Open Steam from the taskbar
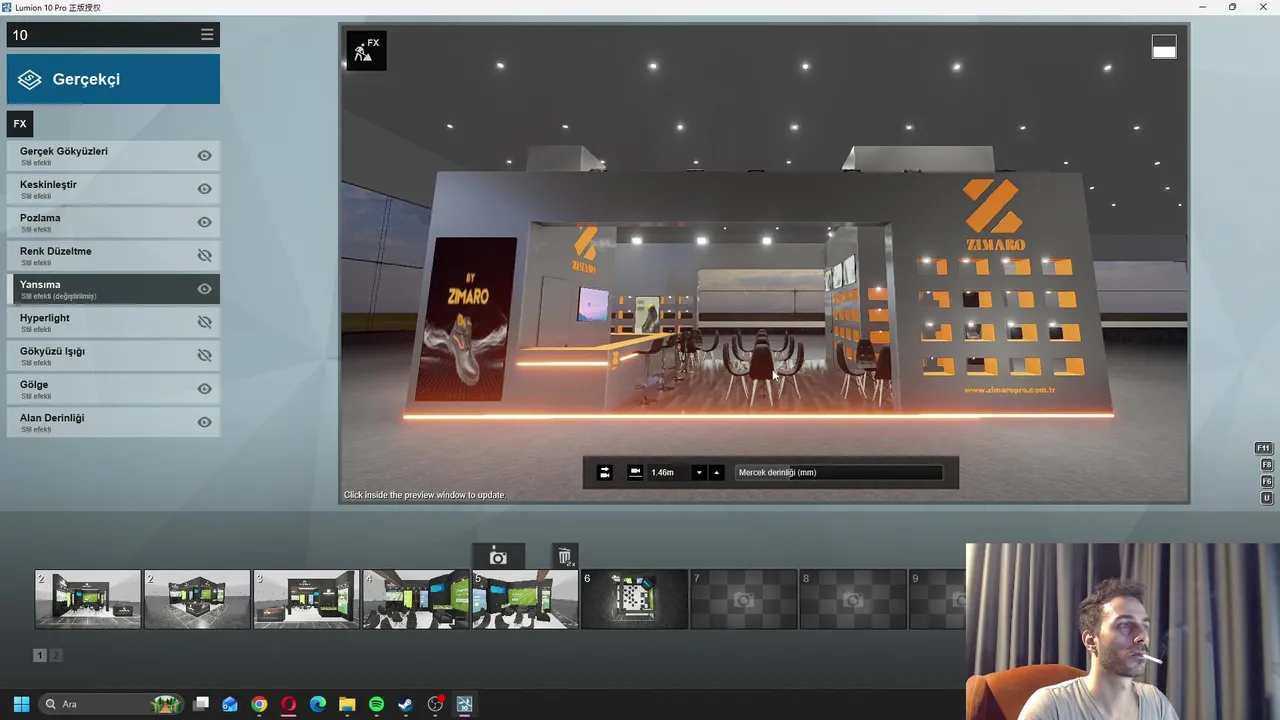This screenshot has height=720, width=1280. coord(405,704)
